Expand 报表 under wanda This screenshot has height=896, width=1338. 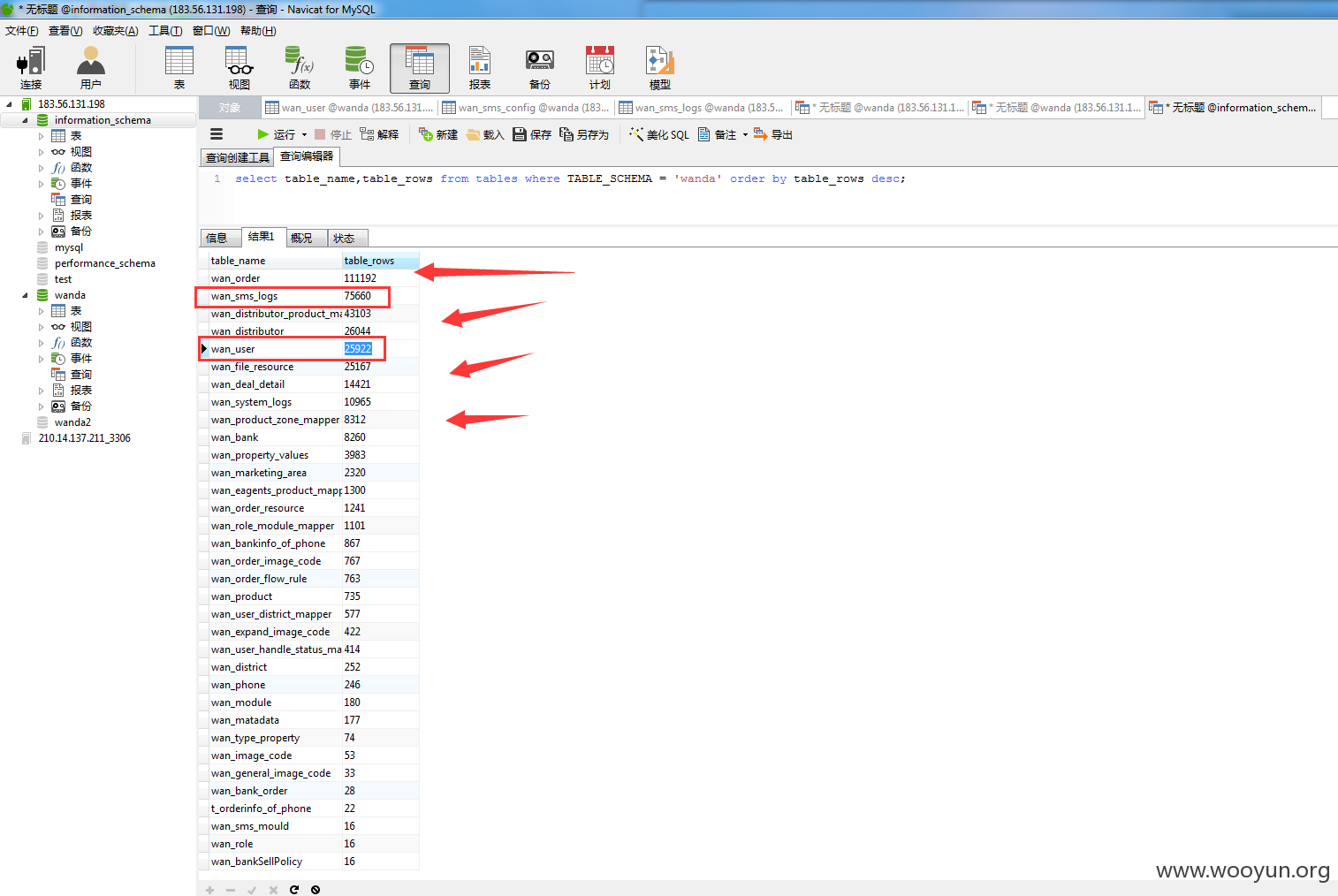(41, 391)
